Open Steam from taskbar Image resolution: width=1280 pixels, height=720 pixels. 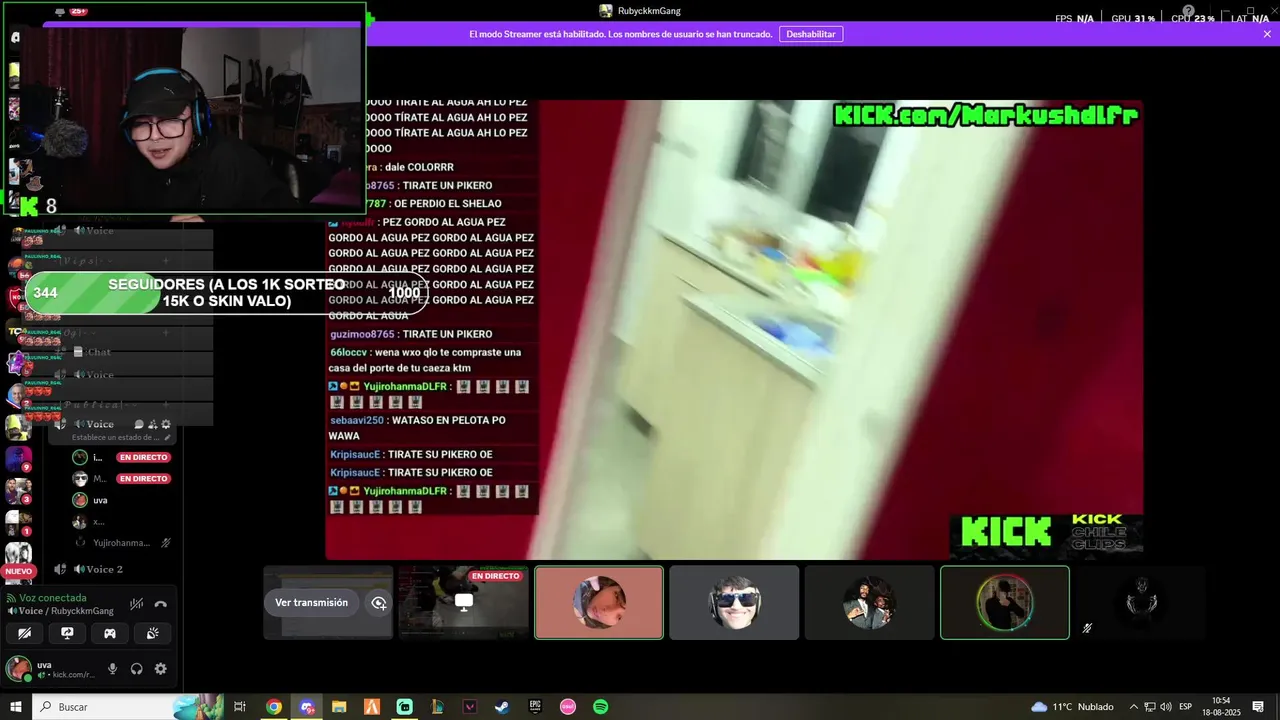(502, 707)
